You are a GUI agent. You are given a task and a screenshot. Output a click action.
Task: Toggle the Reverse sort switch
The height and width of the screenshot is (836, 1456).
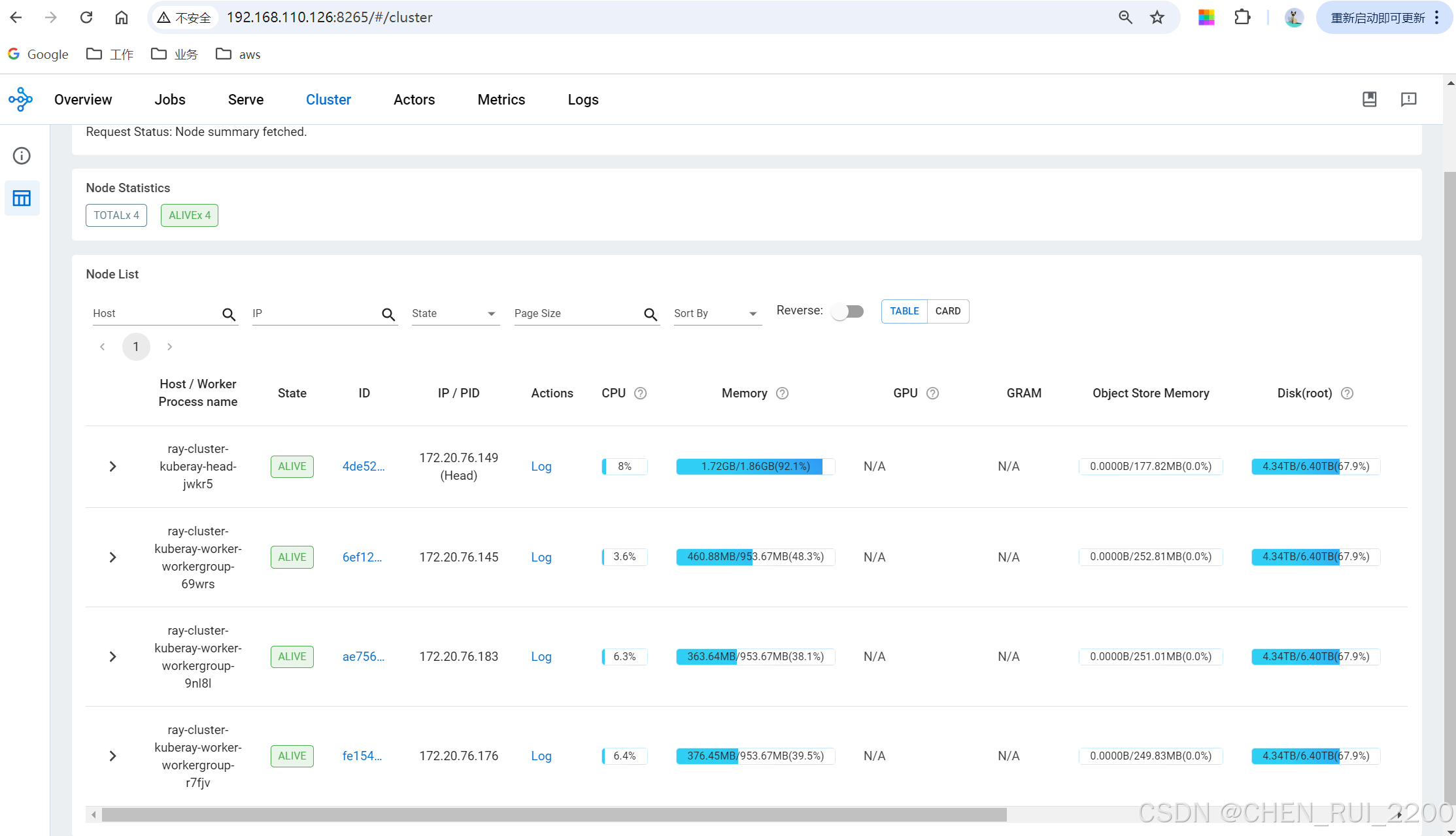pyautogui.click(x=847, y=311)
